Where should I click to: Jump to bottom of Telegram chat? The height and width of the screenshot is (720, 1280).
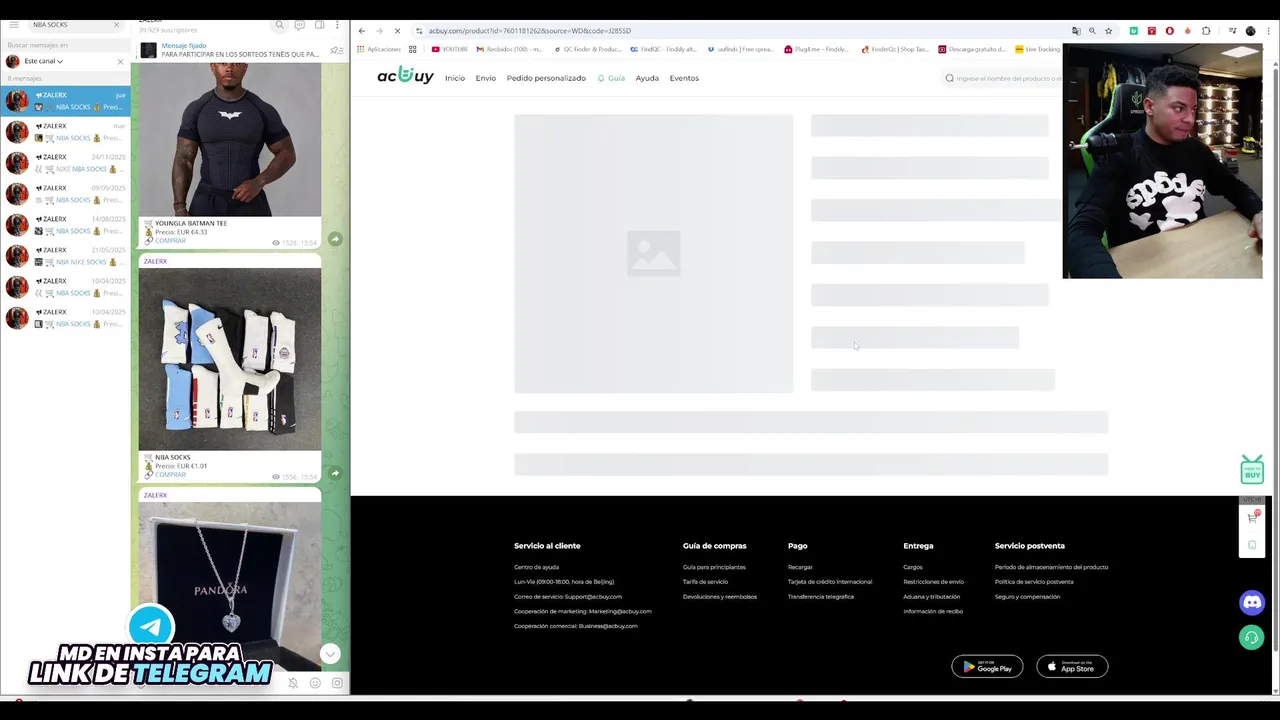330,654
